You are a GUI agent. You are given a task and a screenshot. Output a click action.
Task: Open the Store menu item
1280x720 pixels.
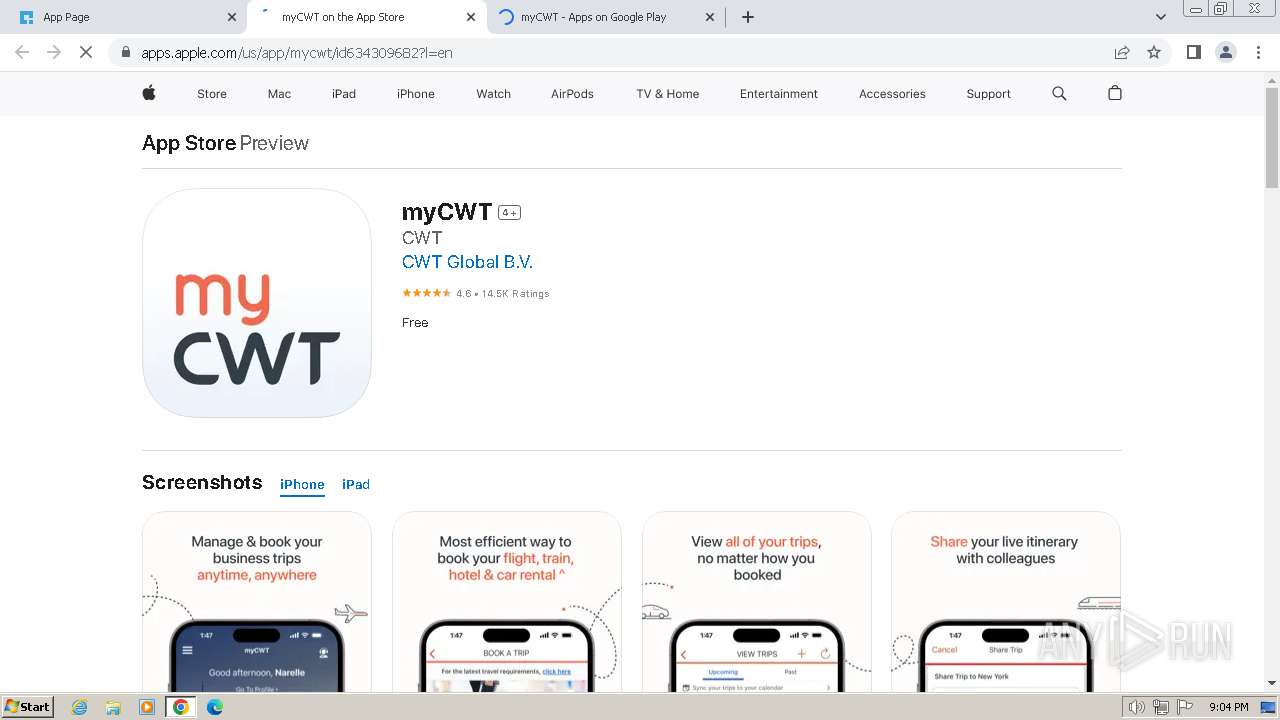click(x=211, y=93)
